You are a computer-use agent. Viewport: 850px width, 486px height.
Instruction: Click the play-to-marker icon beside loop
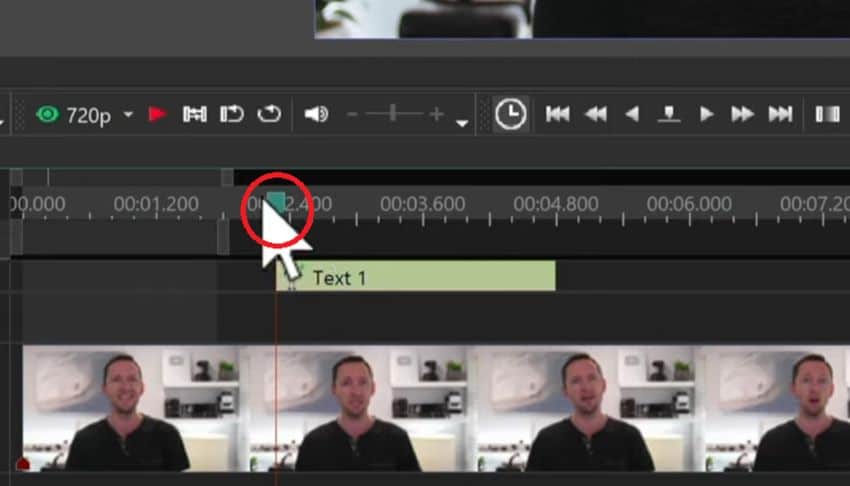tap(231, 114)
